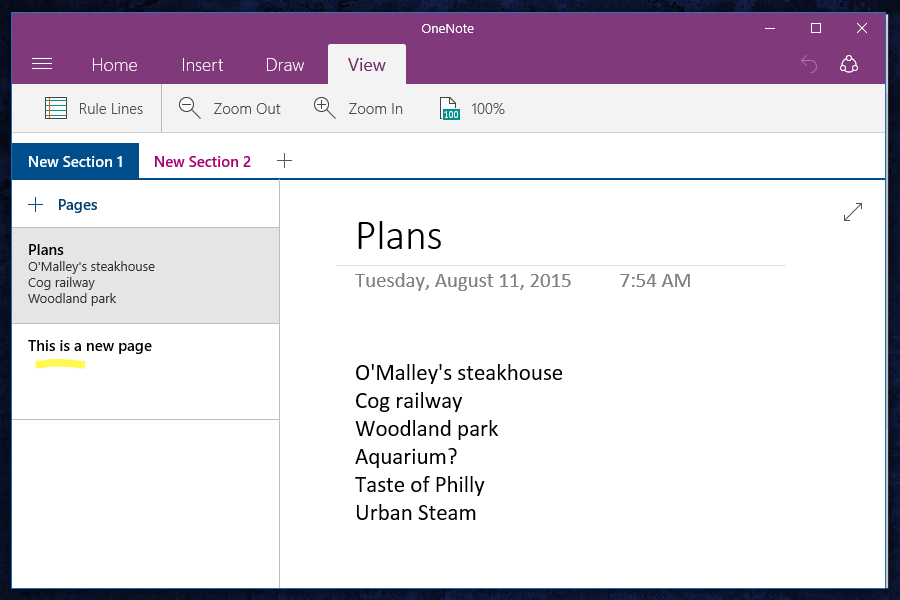
Task: Click the Urban Steam note line
Action: 416,513
